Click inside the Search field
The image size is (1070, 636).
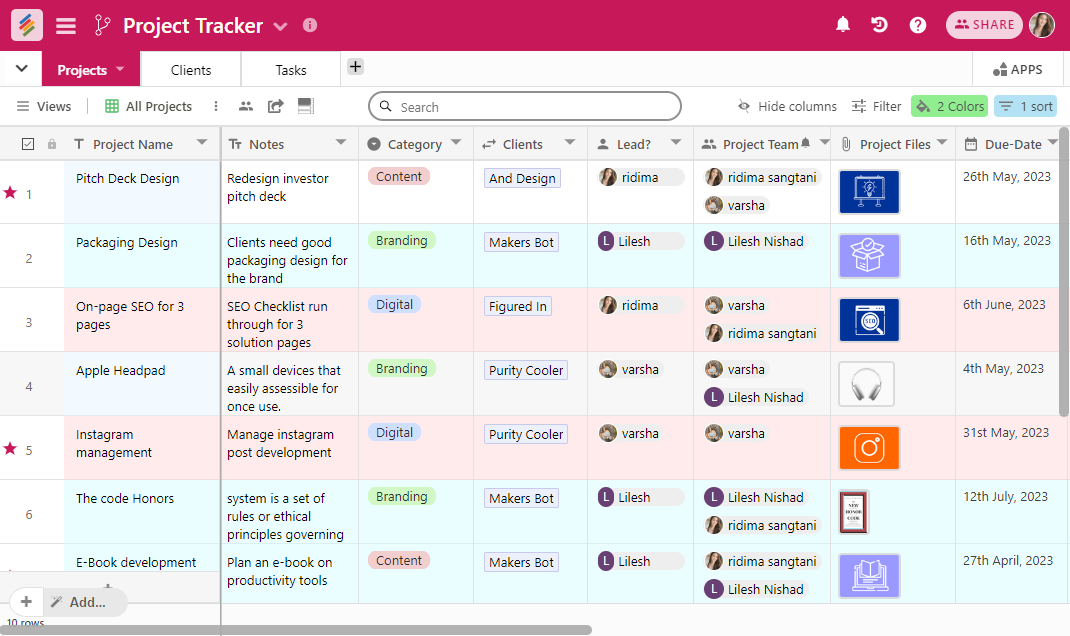click(525, 105)
